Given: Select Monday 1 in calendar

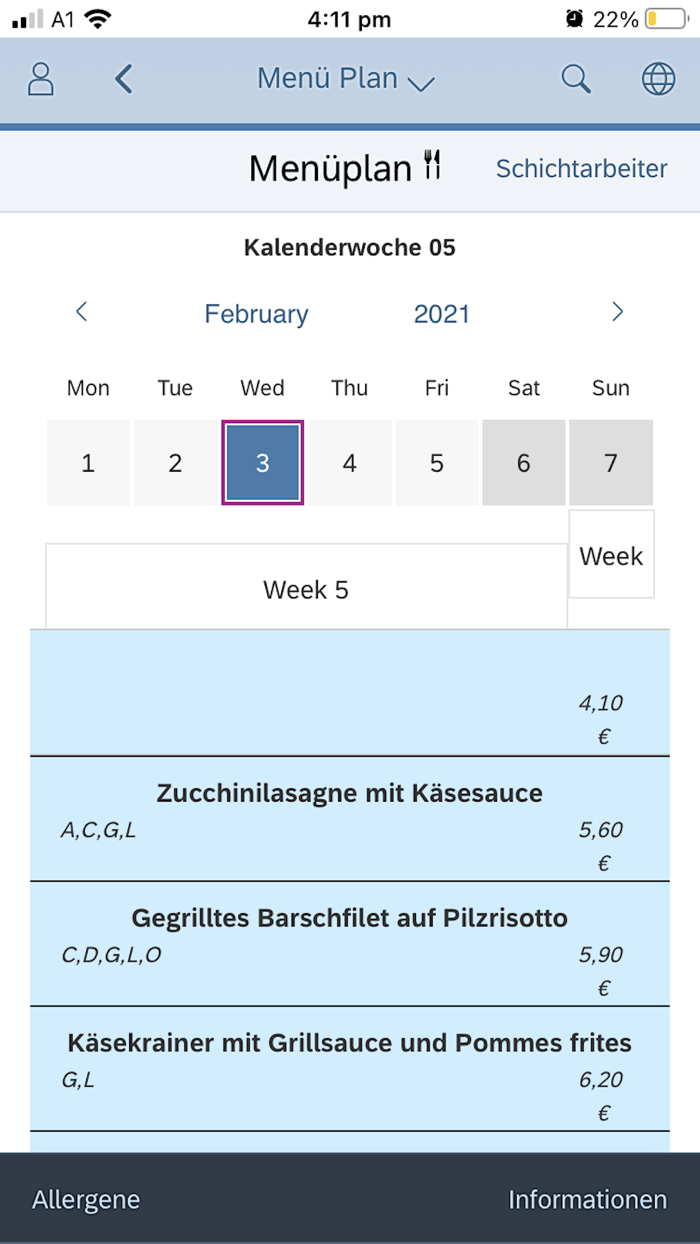Looking at the screenshot, I should (88, 463).
